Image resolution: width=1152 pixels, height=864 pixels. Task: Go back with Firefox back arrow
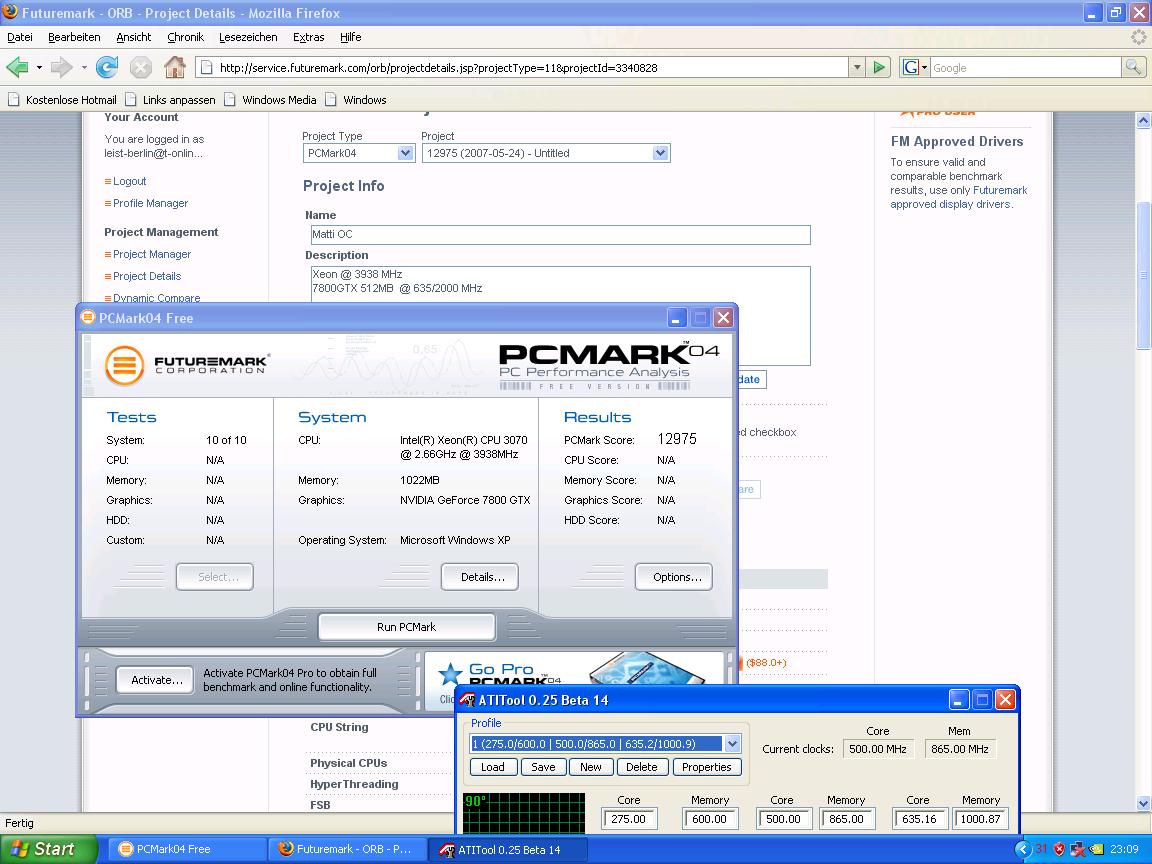(x=17, y=68)
